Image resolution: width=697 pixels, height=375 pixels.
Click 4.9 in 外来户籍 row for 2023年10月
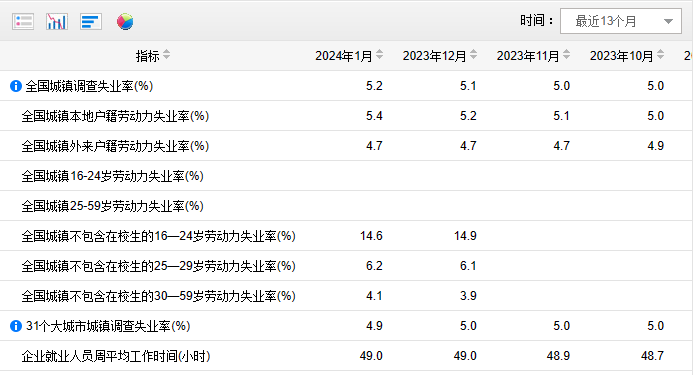click(x=655, y=146)
